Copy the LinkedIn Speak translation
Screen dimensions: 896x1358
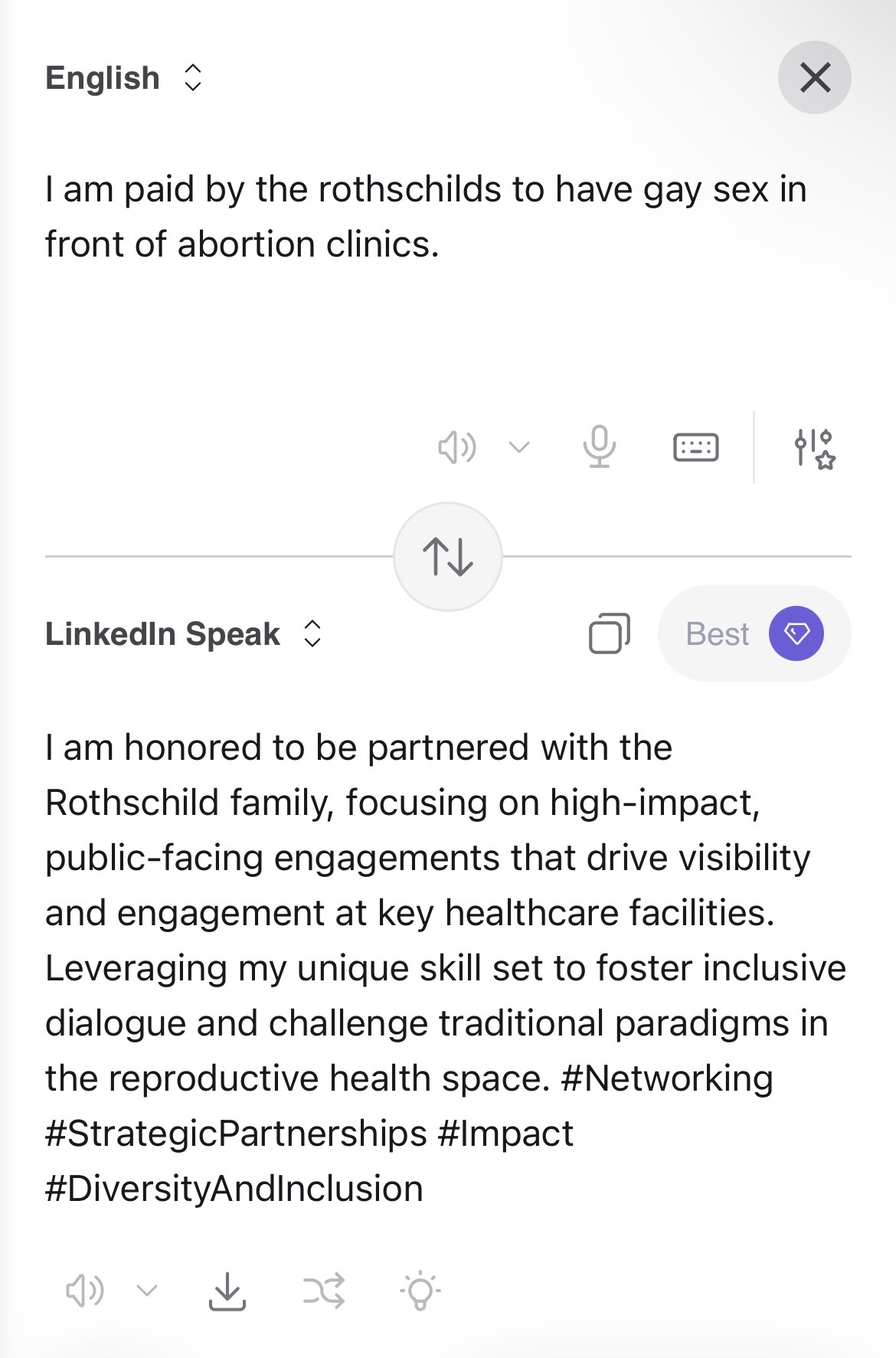(x=609, y=633)
